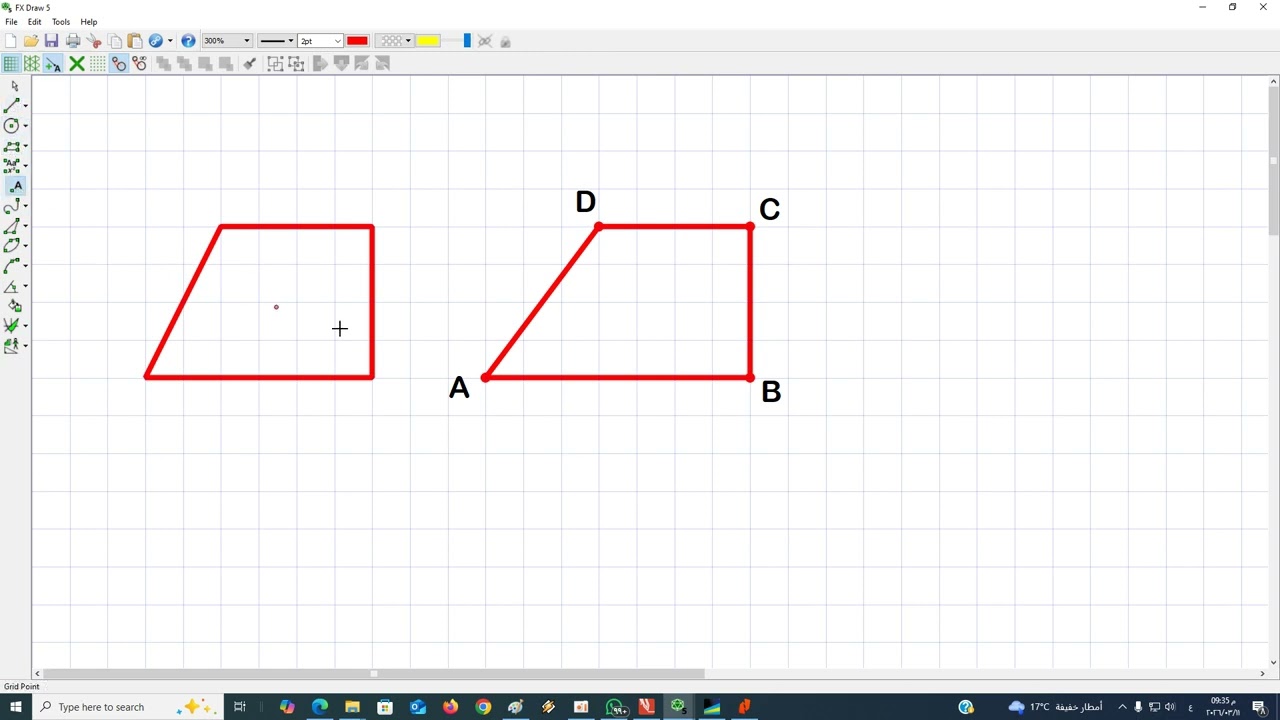Pick the yellow fill color swatch
This screenshot has height=720, width=1280.
click(428, 41)
